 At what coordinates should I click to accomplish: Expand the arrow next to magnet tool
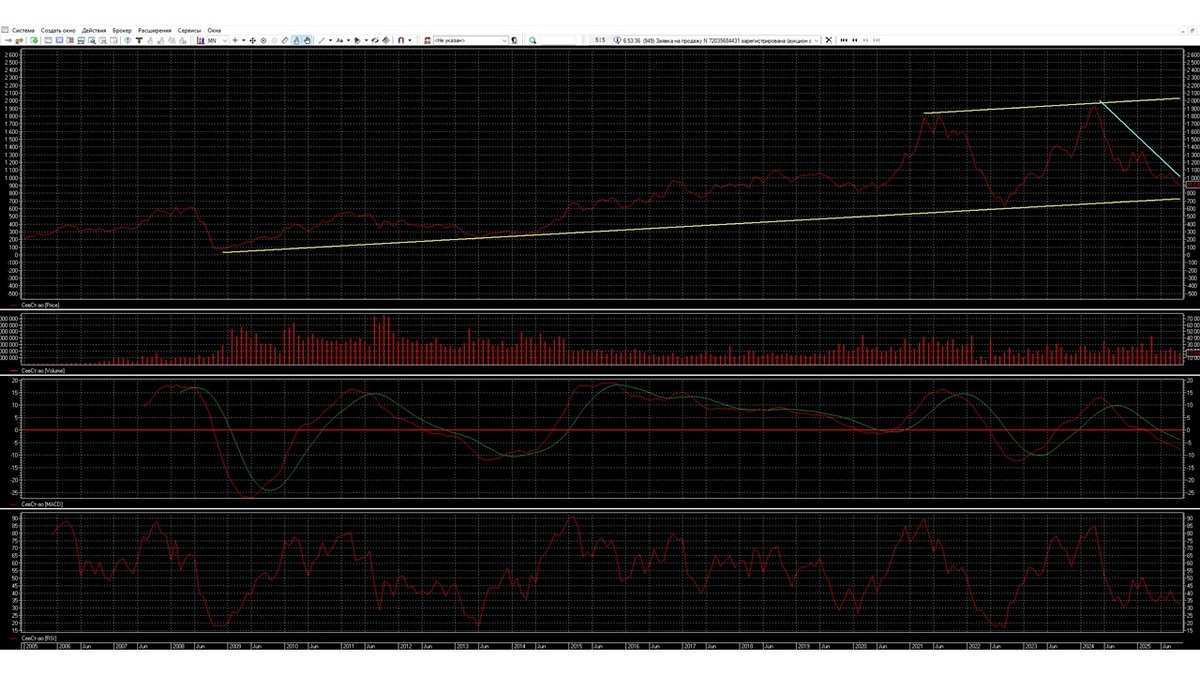(409, 40)
